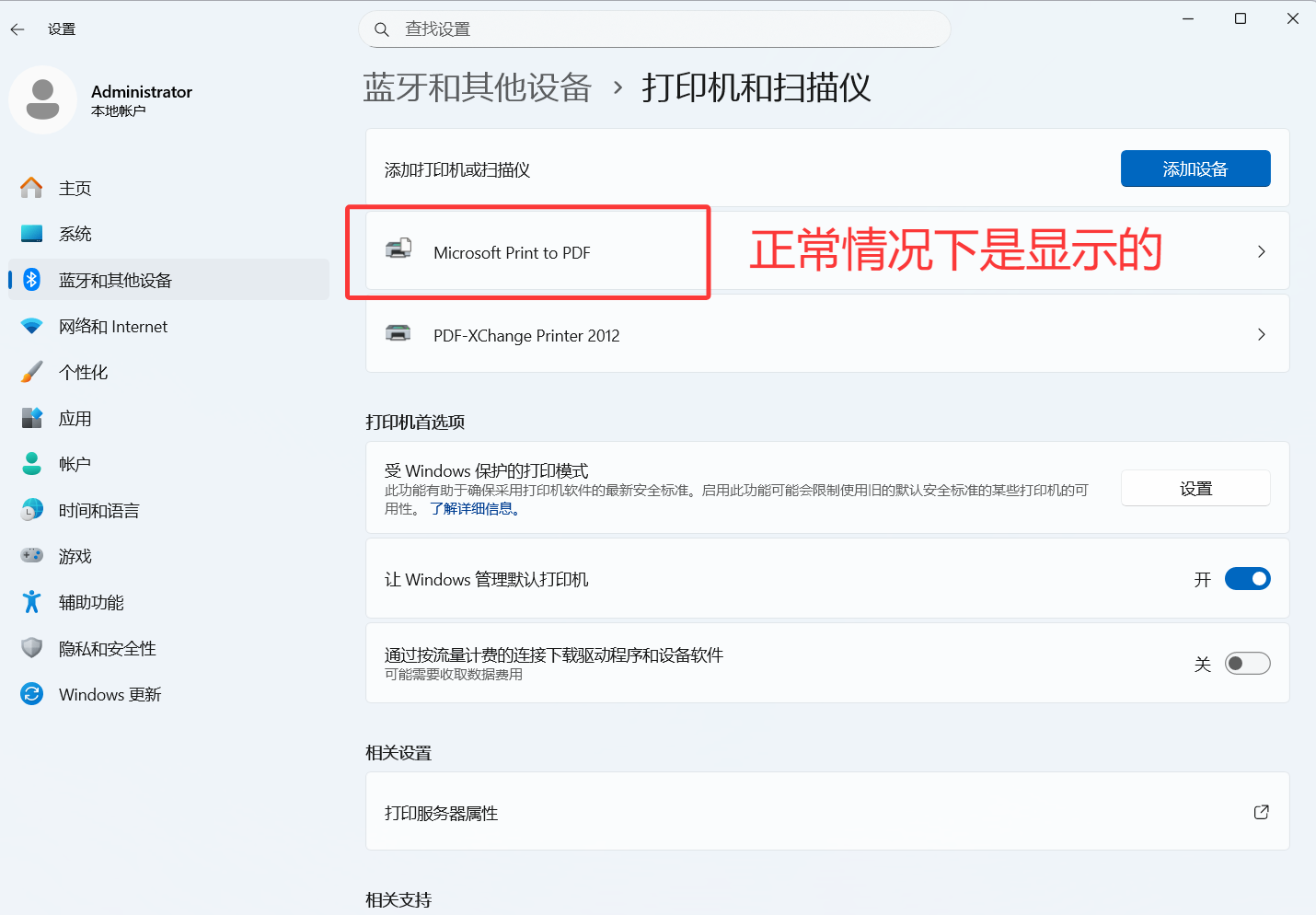Image resolution: width=1316 pixels, height=915 pixels.
Task: Click 受 Windows 保护的打印模式 text
Action: (486, 470)
